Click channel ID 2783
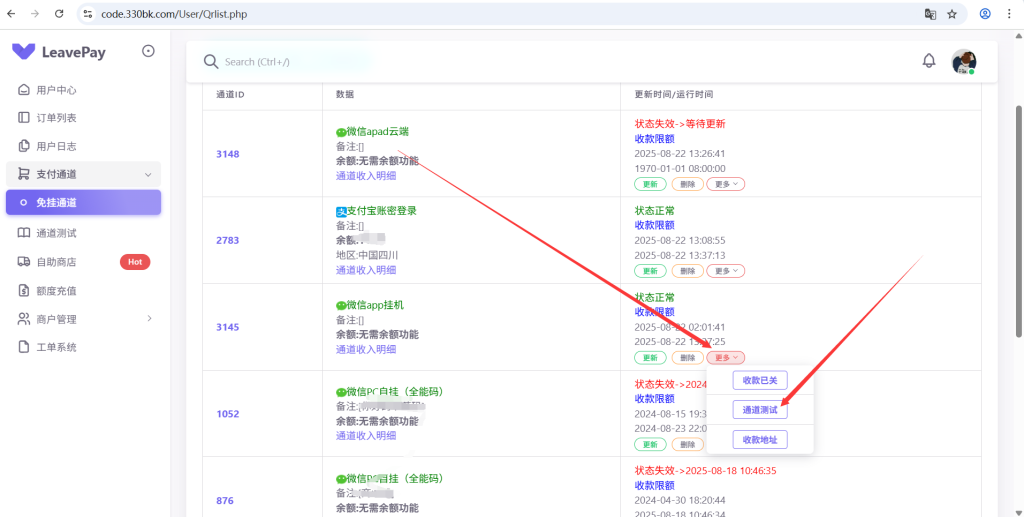This screenshot has width=1024, height=517. click(228, 240)
